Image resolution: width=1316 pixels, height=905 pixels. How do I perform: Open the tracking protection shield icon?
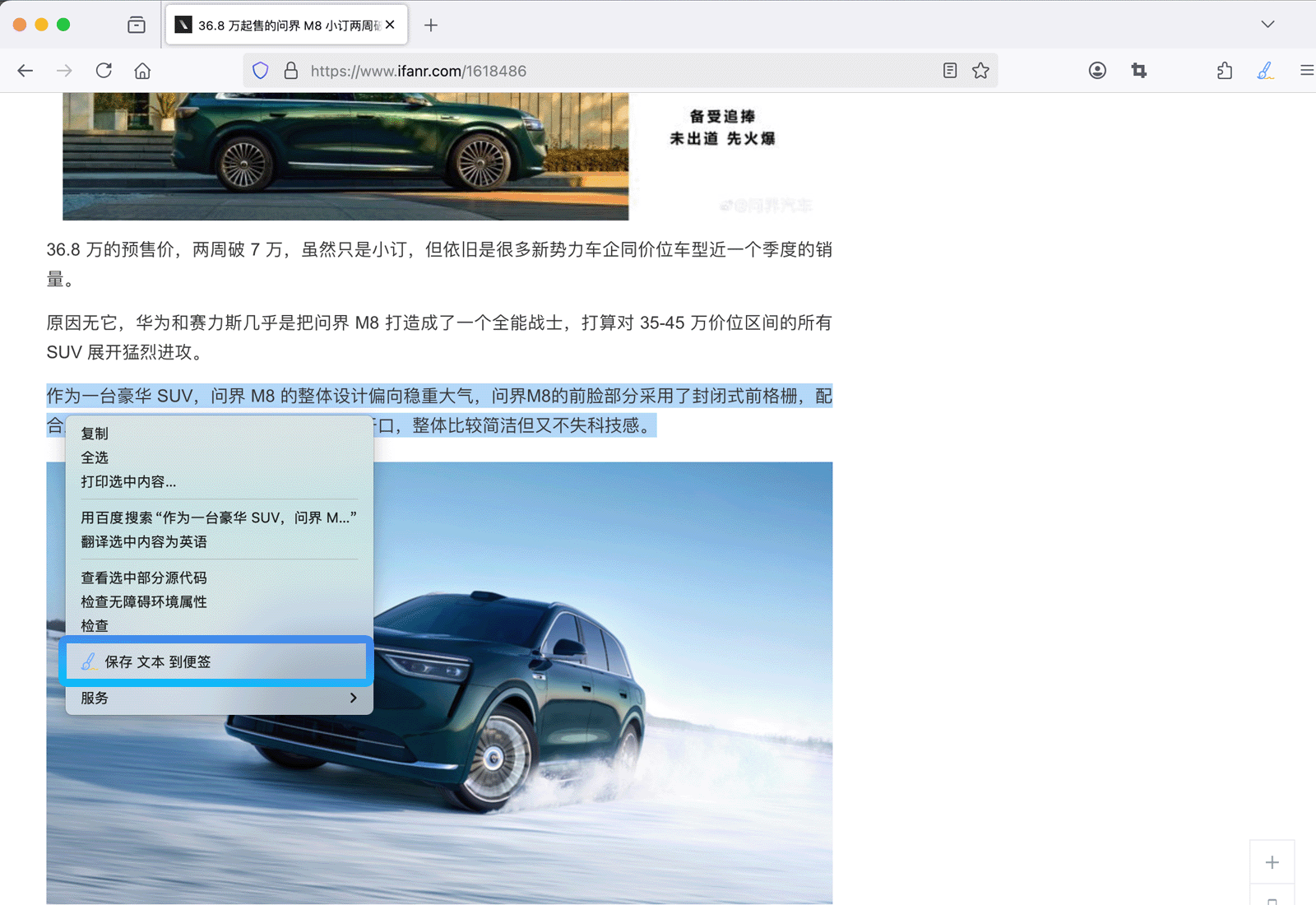pyautogui.click(x=261, y=71)
